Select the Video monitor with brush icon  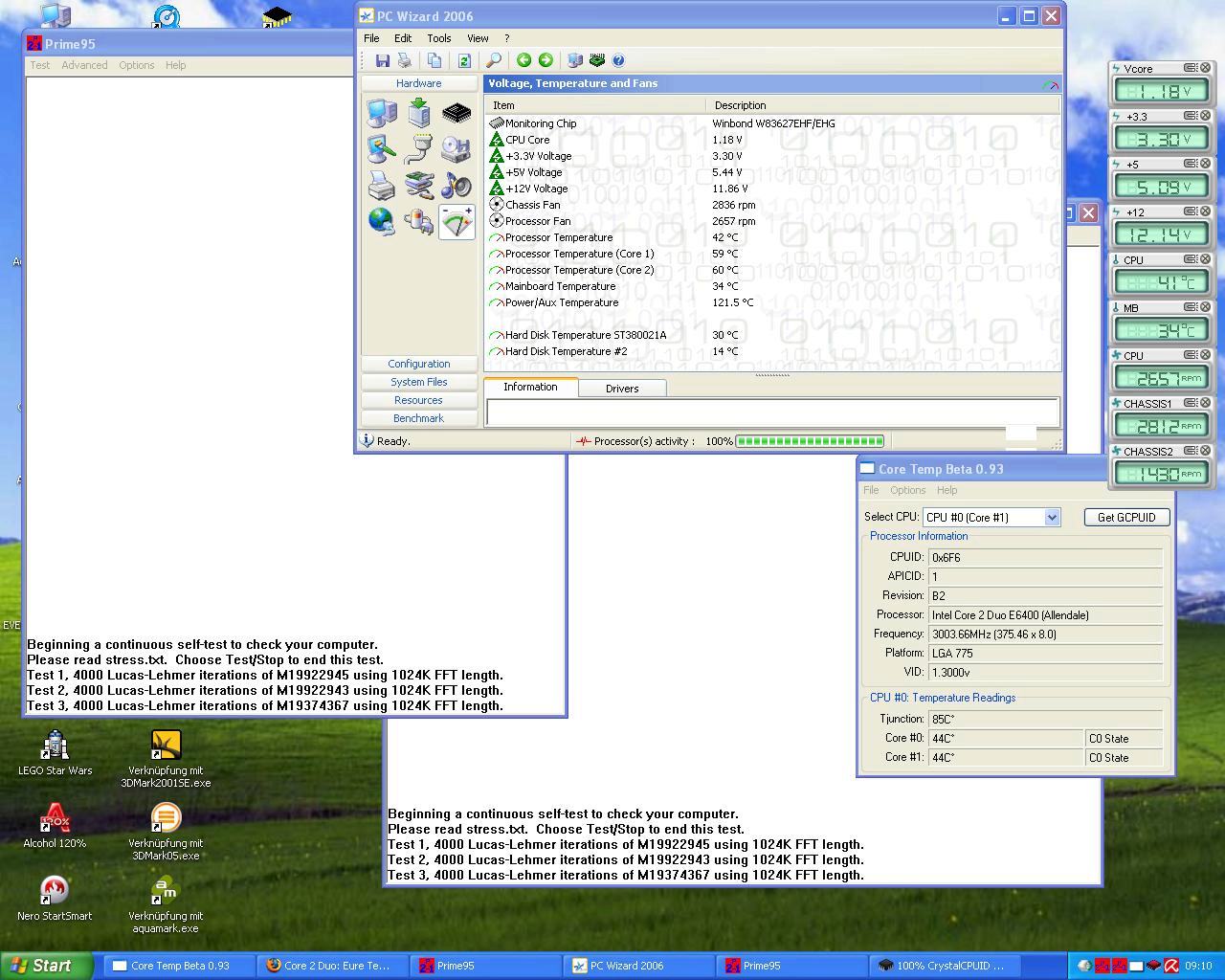tap(382, 149)
